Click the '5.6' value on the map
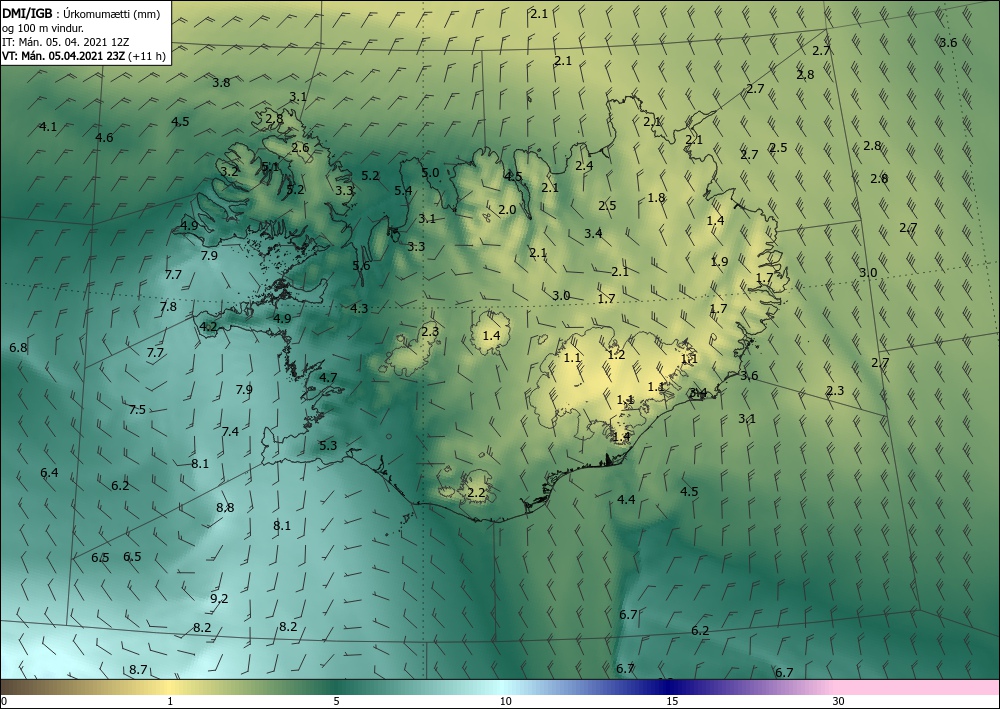Screen dimensions: 1000x709 coord(361,265)
